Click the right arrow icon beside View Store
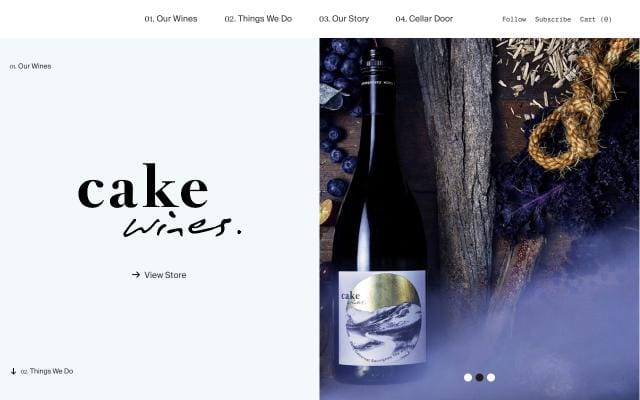Viewport: 640px width, 400px height. click(136, 275)
